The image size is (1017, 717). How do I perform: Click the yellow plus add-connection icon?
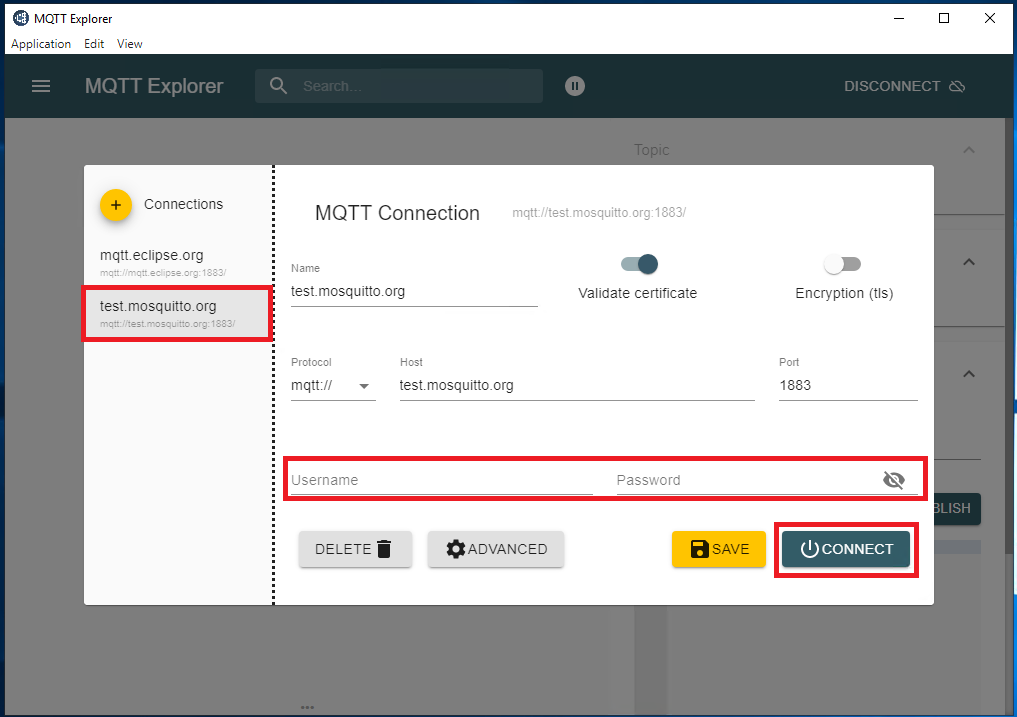[115, 205]
